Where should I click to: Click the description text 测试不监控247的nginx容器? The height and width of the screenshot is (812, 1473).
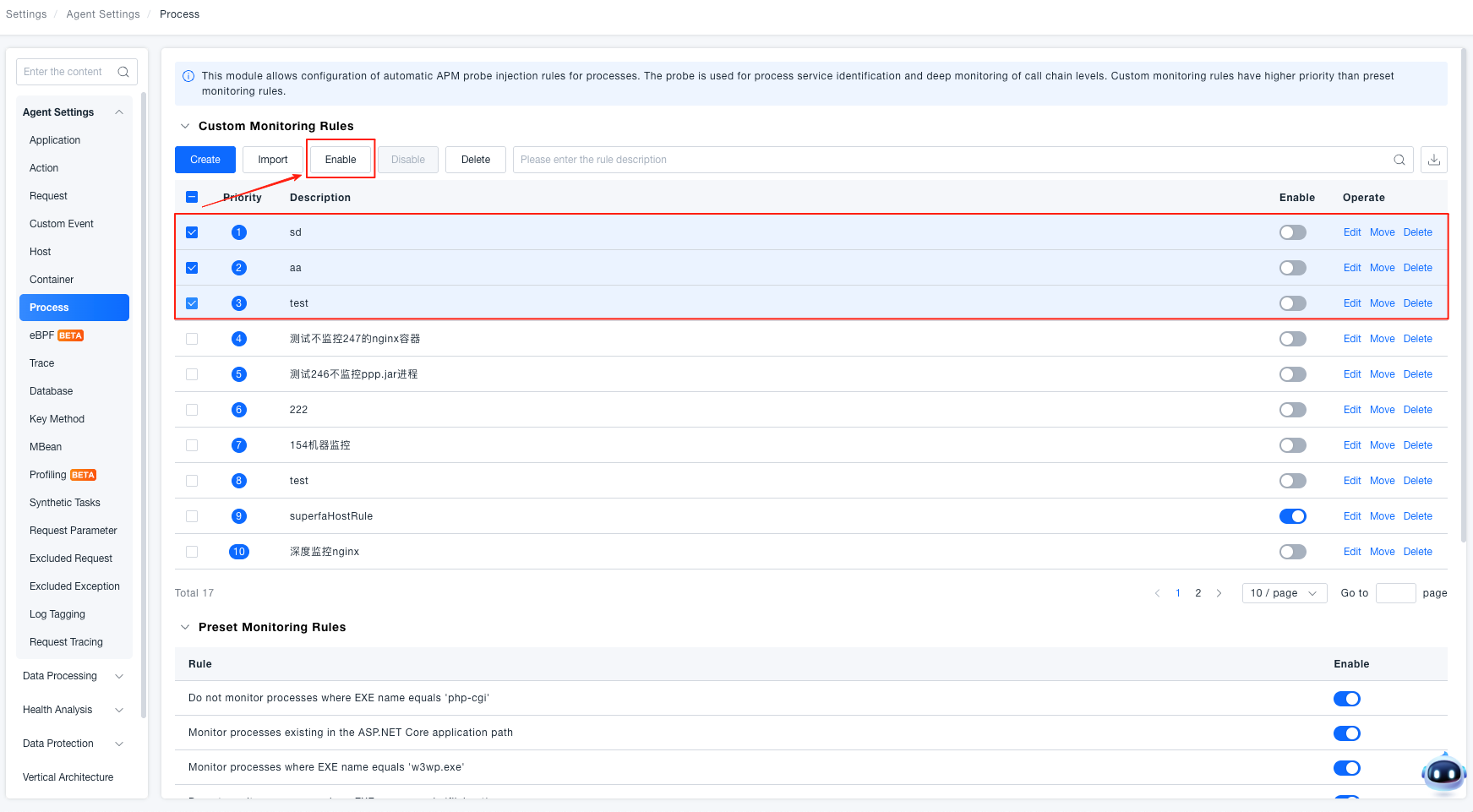click(355, 339)
